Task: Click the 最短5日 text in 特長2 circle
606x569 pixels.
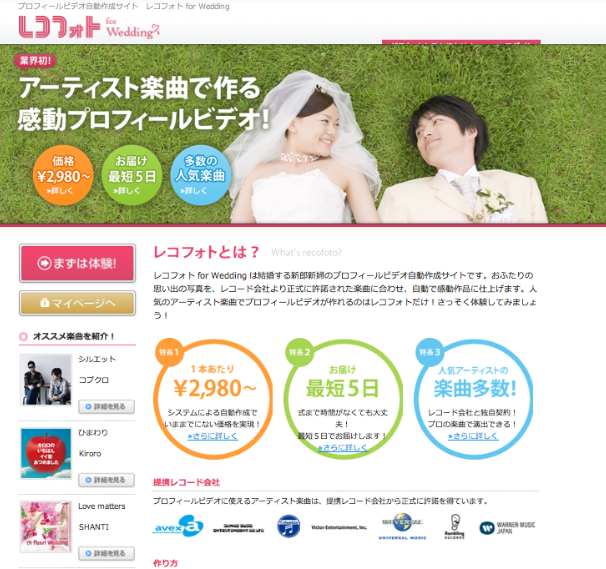Action: pyautogui.click(x=342, y=388)
